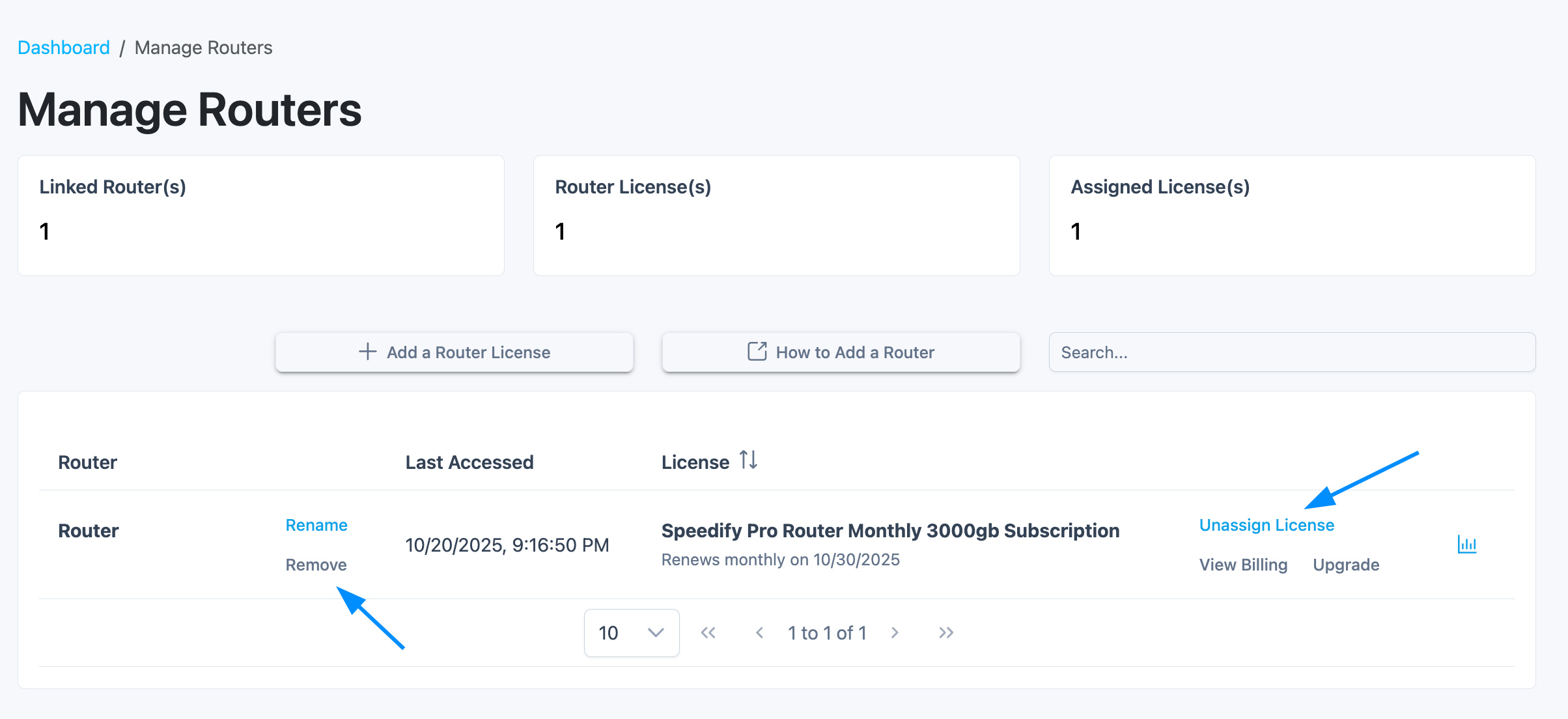Remove the linked Router
This screenshot has width=1568, height=719.
point(316,565)
